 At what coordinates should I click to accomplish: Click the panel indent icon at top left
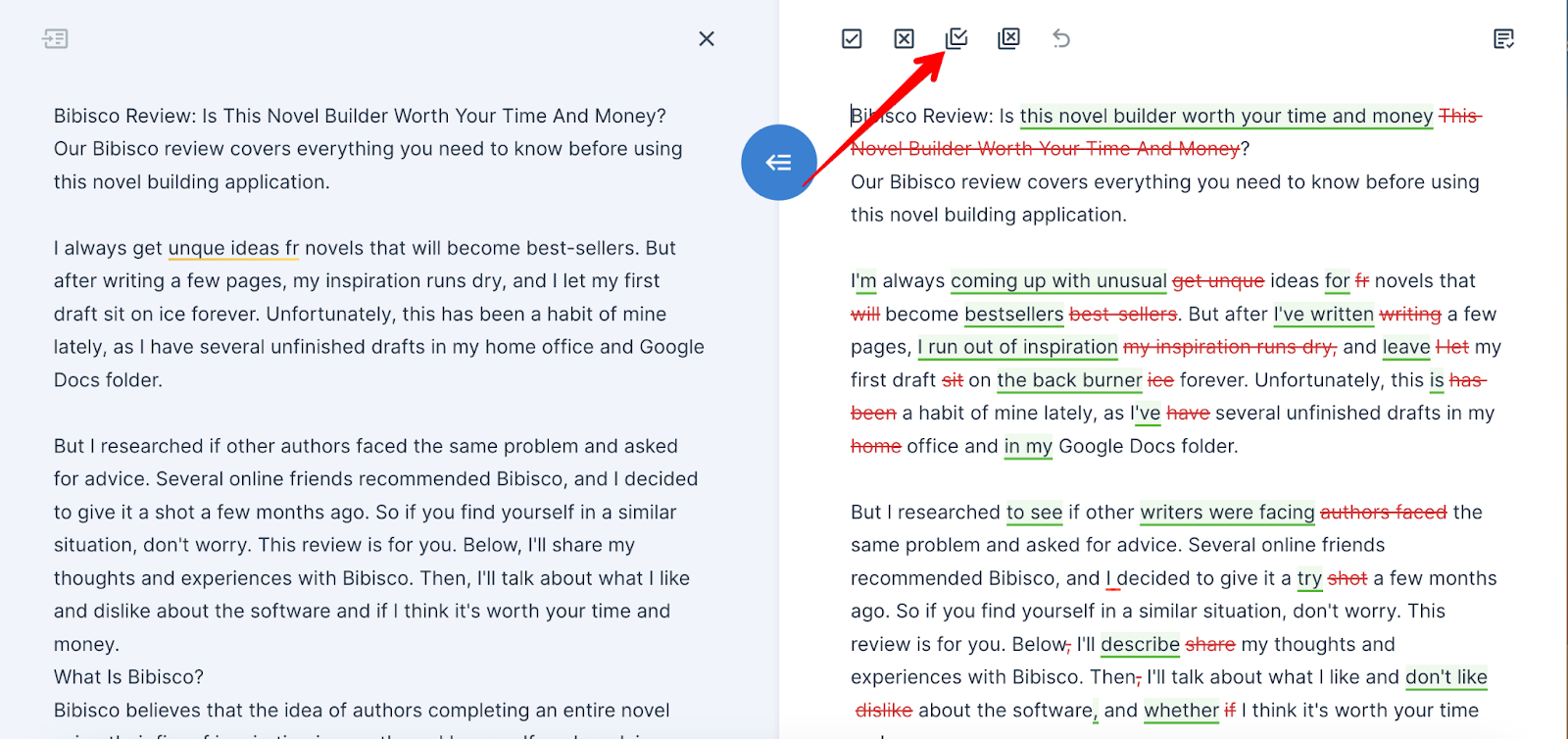tap(56, 39)
